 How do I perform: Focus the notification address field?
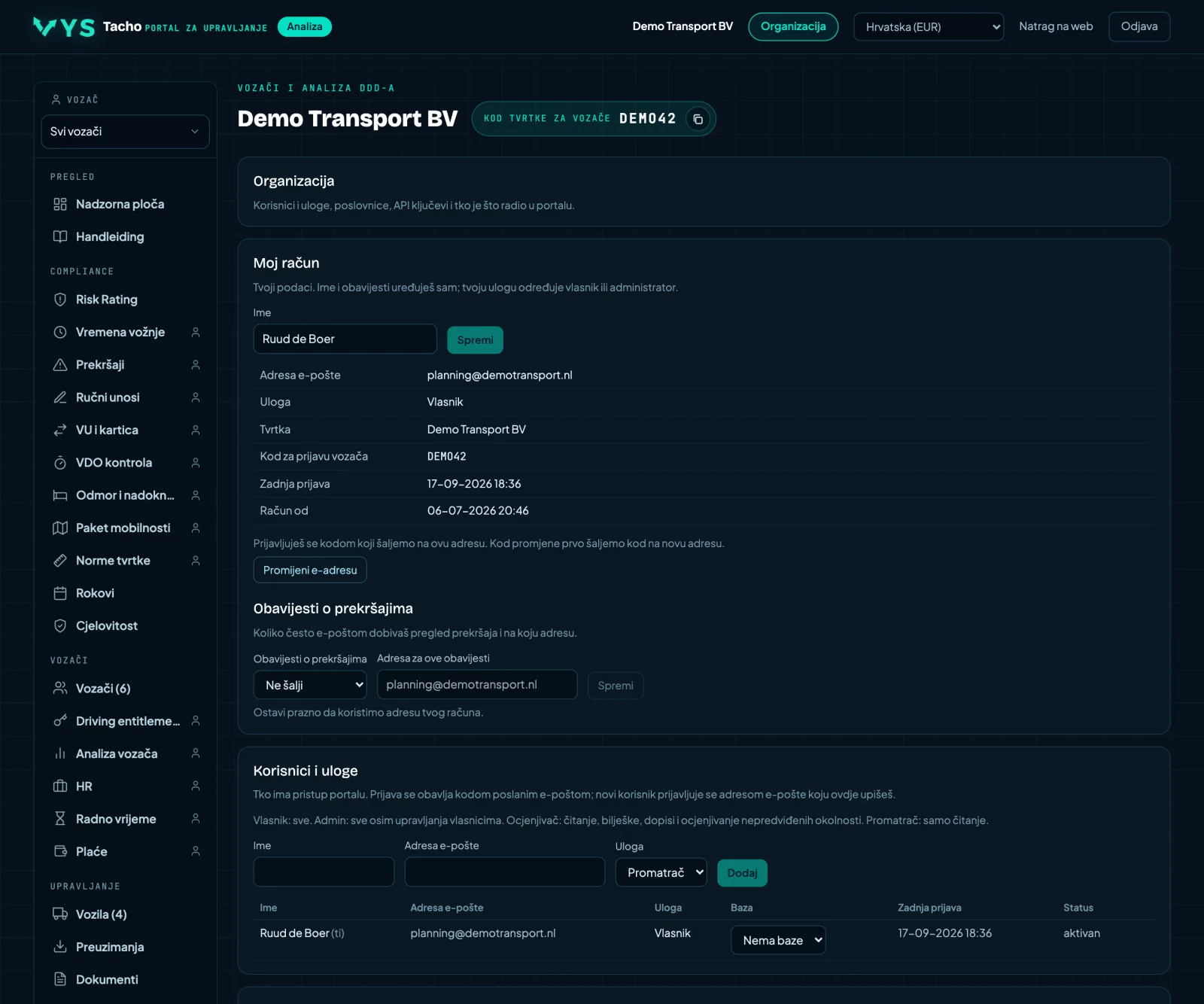point(477,685)
